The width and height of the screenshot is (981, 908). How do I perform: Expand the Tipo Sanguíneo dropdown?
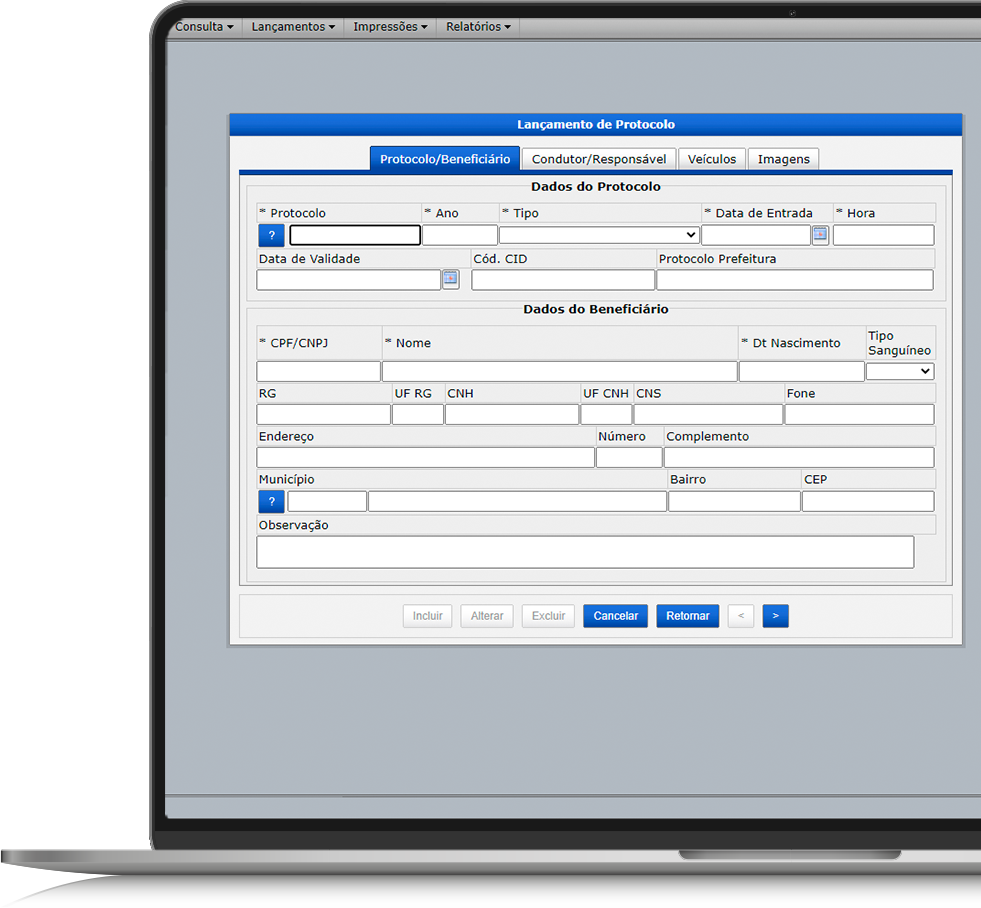900,371
